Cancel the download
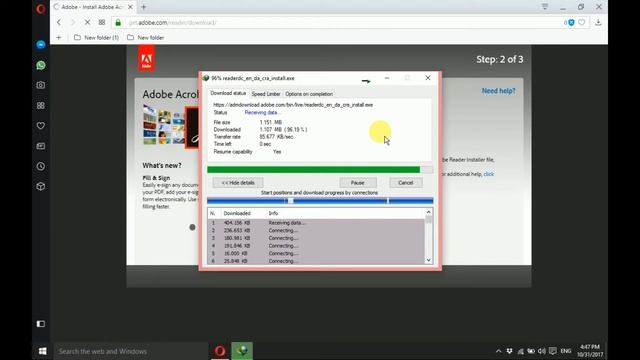Screen dimensions: 640x360 click(406, 183)
